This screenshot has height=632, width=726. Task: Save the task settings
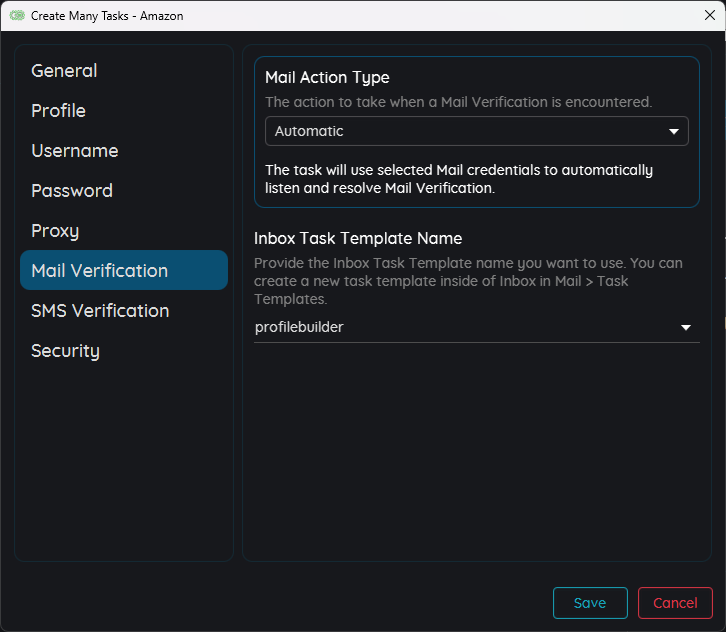click(x=590, y=603)
